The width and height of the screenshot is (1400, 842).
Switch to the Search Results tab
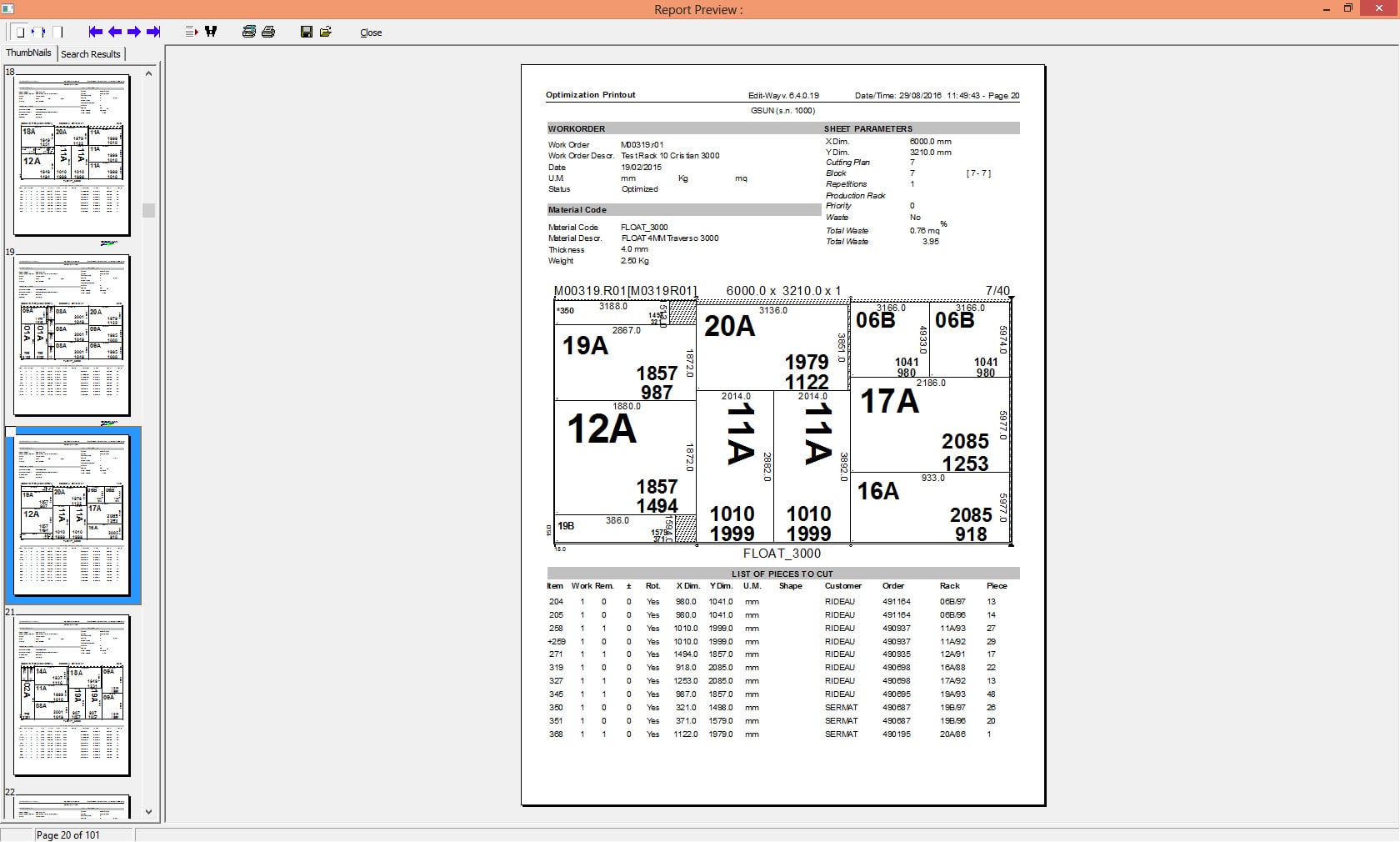(x=91, y=53)
